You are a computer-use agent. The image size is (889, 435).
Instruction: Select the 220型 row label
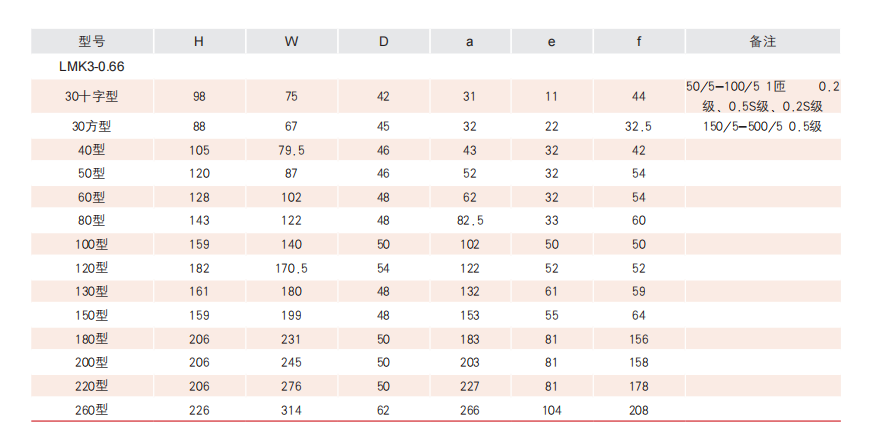point(91,386)
